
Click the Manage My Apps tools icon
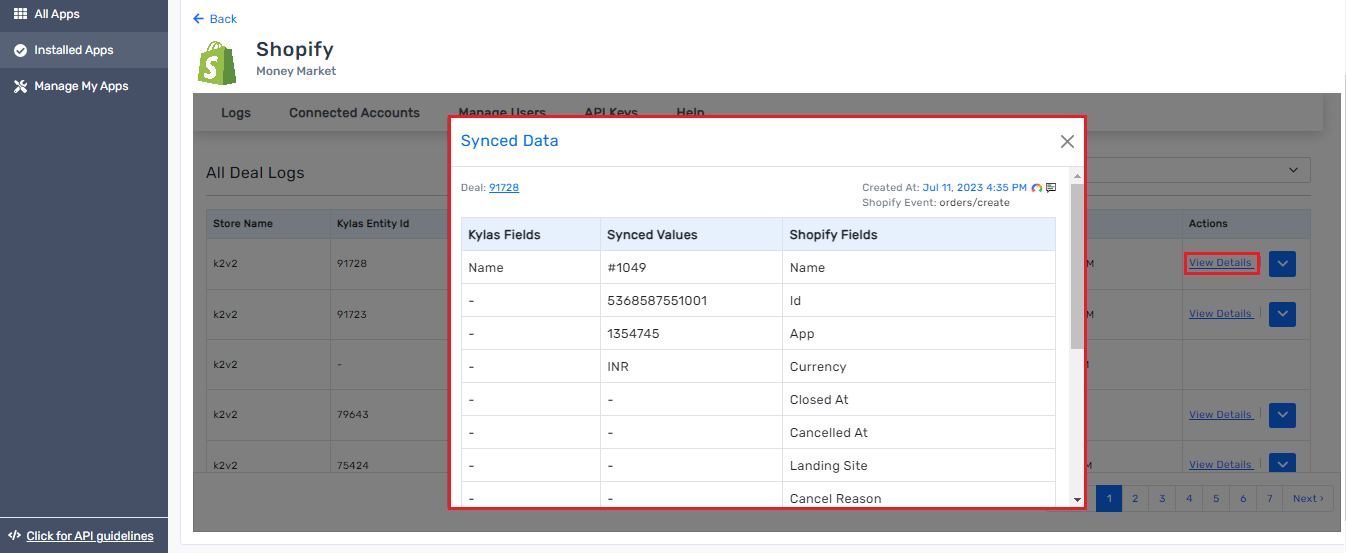click(x=20, y=86)
